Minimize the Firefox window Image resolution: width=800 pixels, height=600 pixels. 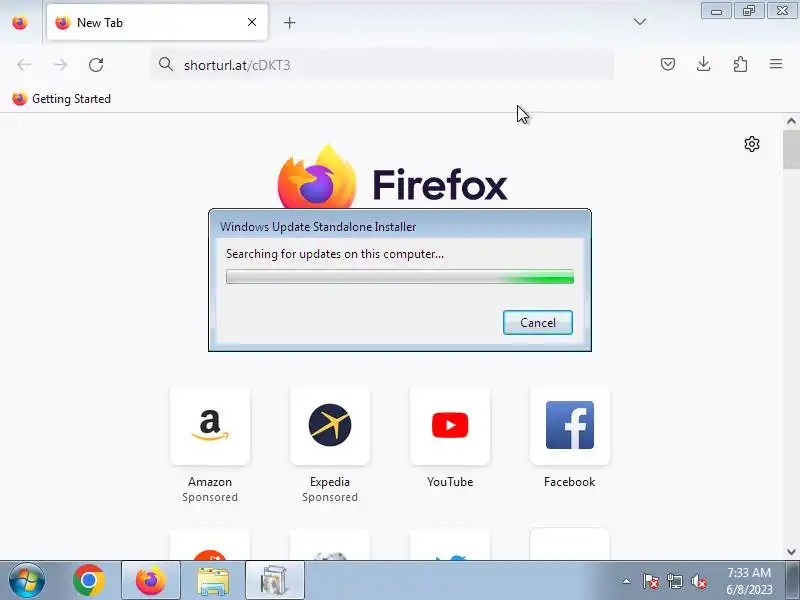pos(716,11)
